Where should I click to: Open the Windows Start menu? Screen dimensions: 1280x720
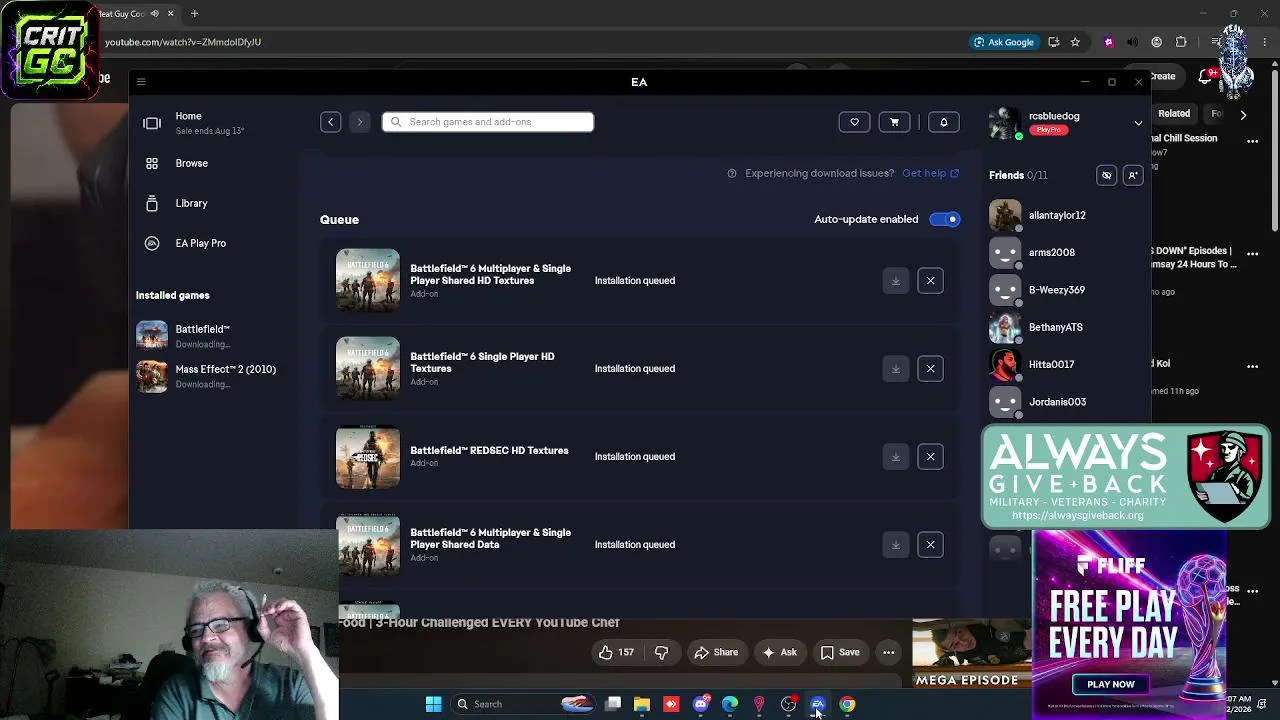433,704
